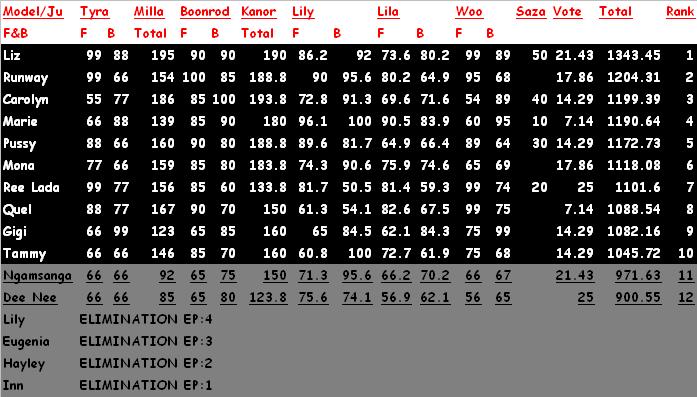Select the "Milla" judge header
697x397 pixels.
tap(149, 12)
